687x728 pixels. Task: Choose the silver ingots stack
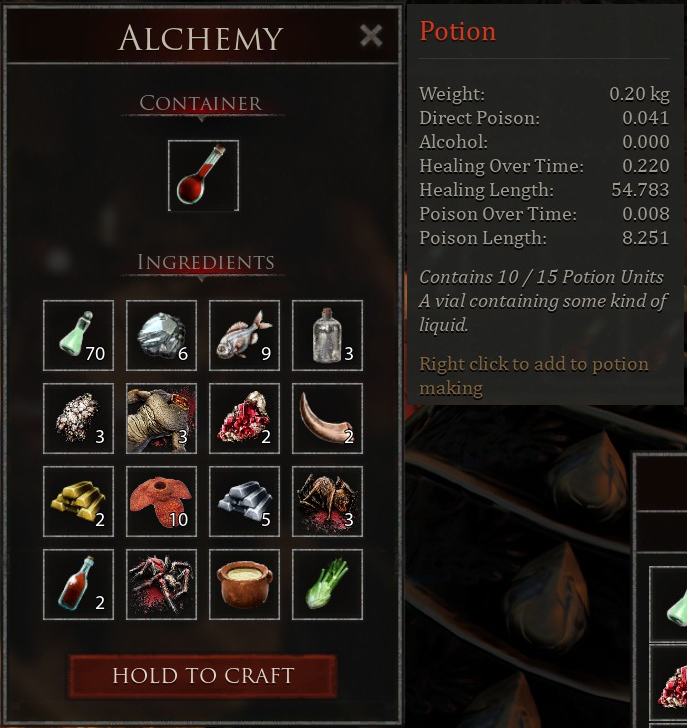244,501
